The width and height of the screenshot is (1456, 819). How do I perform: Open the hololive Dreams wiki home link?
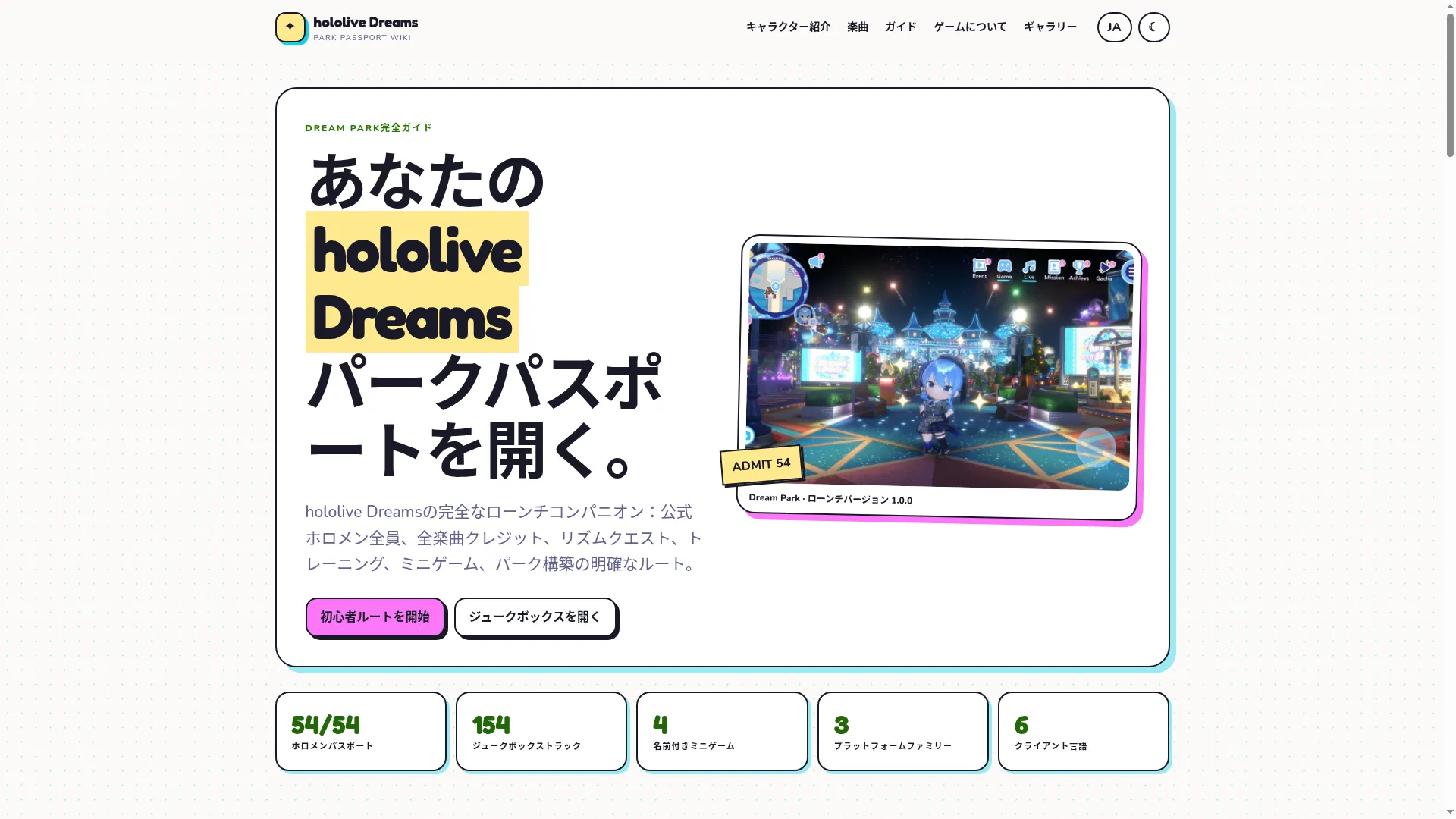coord(347,28)
